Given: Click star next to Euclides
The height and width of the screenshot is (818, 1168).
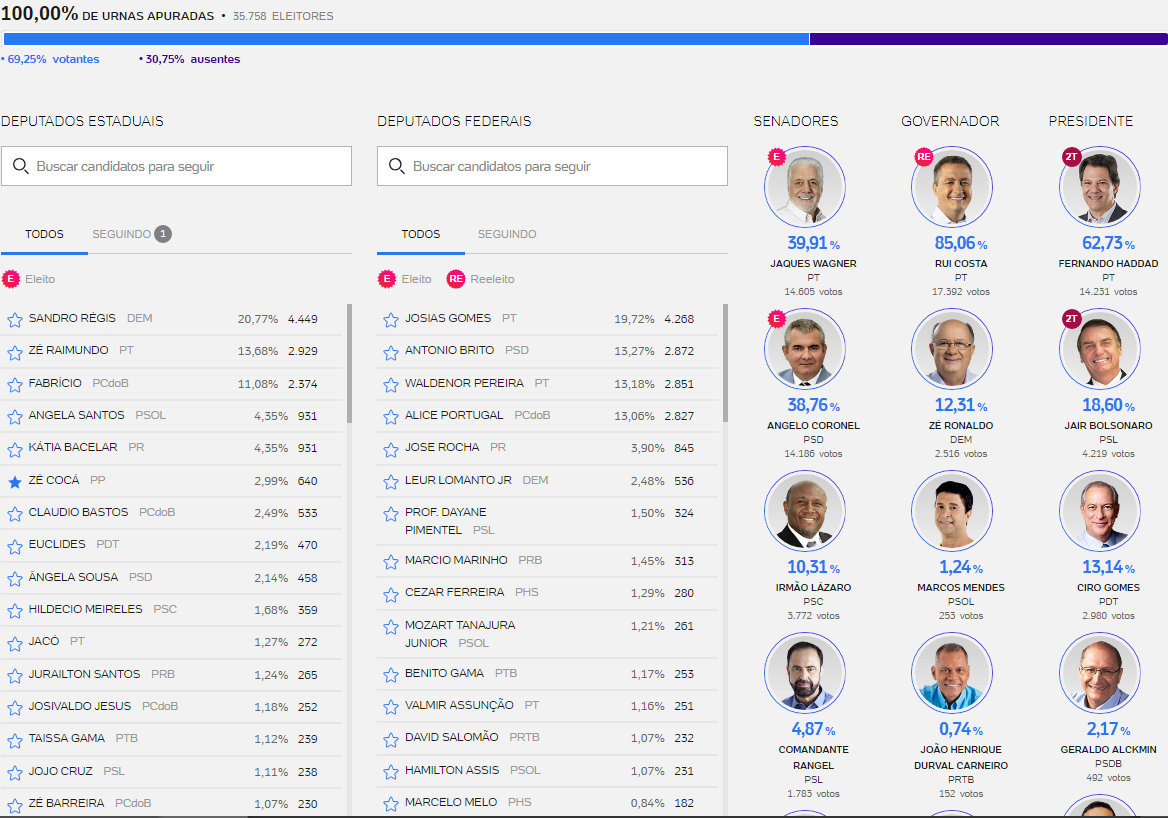Looking at the screenshot, I should (15, 547).
